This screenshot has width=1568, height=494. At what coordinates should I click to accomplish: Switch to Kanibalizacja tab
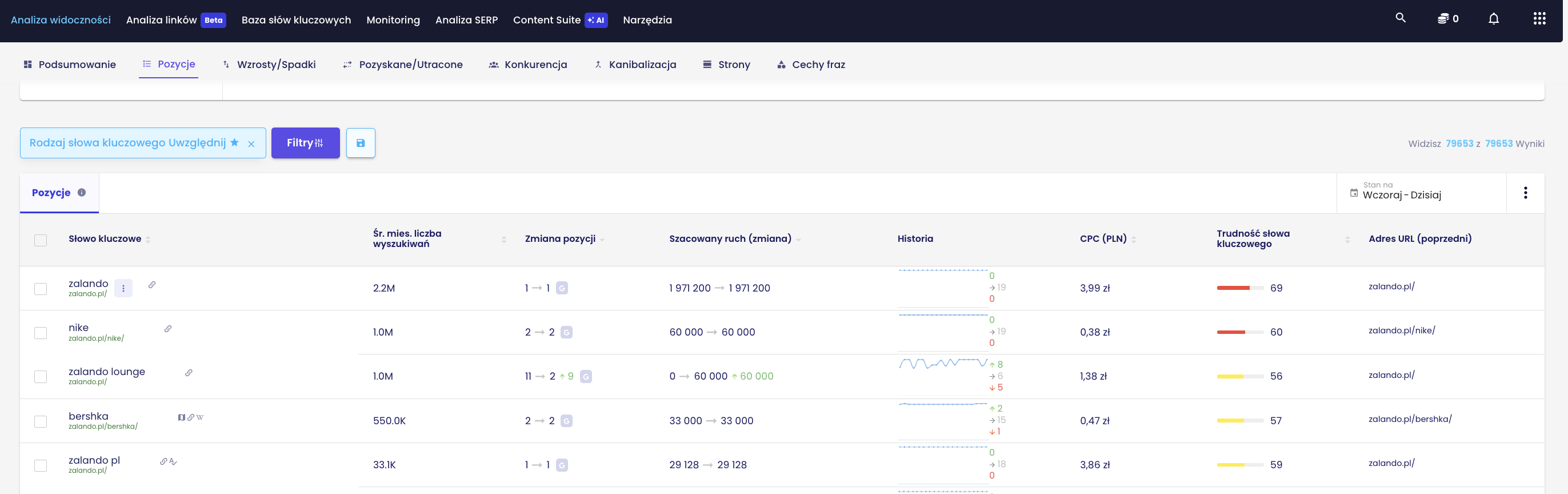click(635, 65)
